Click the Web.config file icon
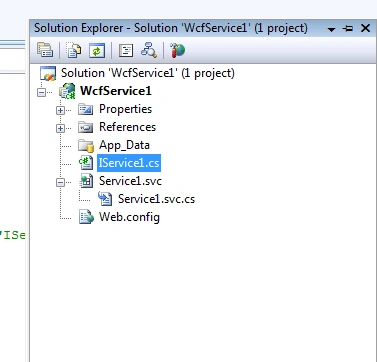Screen dimensions: 377x362 point(86,217)
